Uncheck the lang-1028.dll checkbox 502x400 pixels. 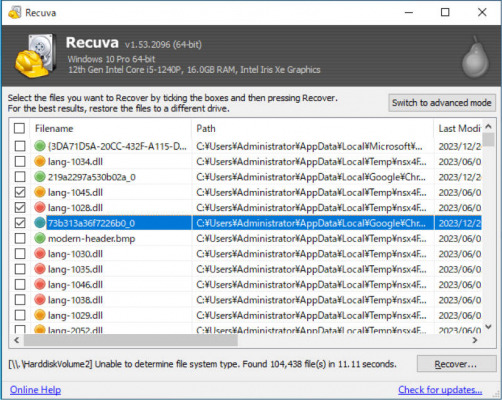[x=20, y=208]
